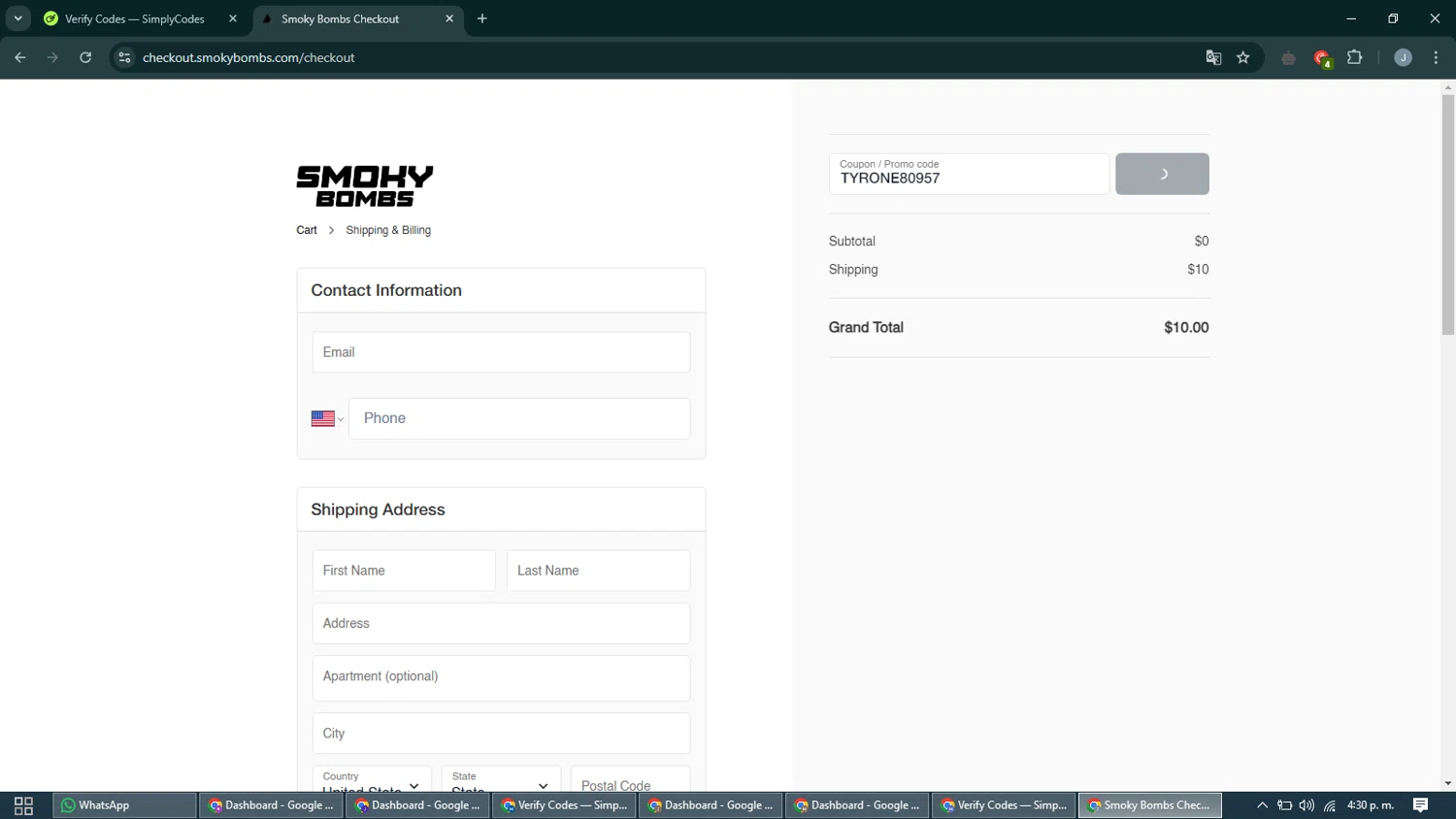1456x819 pixels.
Task: Click the First Name field
Action: coord(404,571)
